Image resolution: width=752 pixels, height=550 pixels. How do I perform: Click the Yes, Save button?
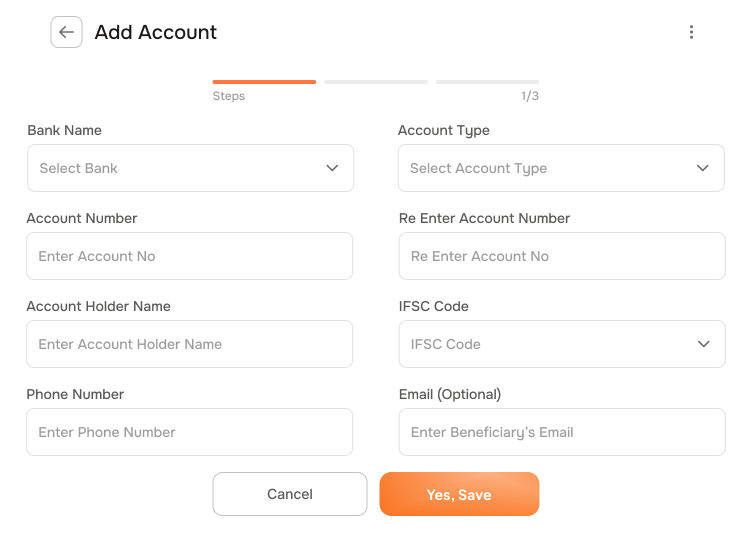click(459, 494)
